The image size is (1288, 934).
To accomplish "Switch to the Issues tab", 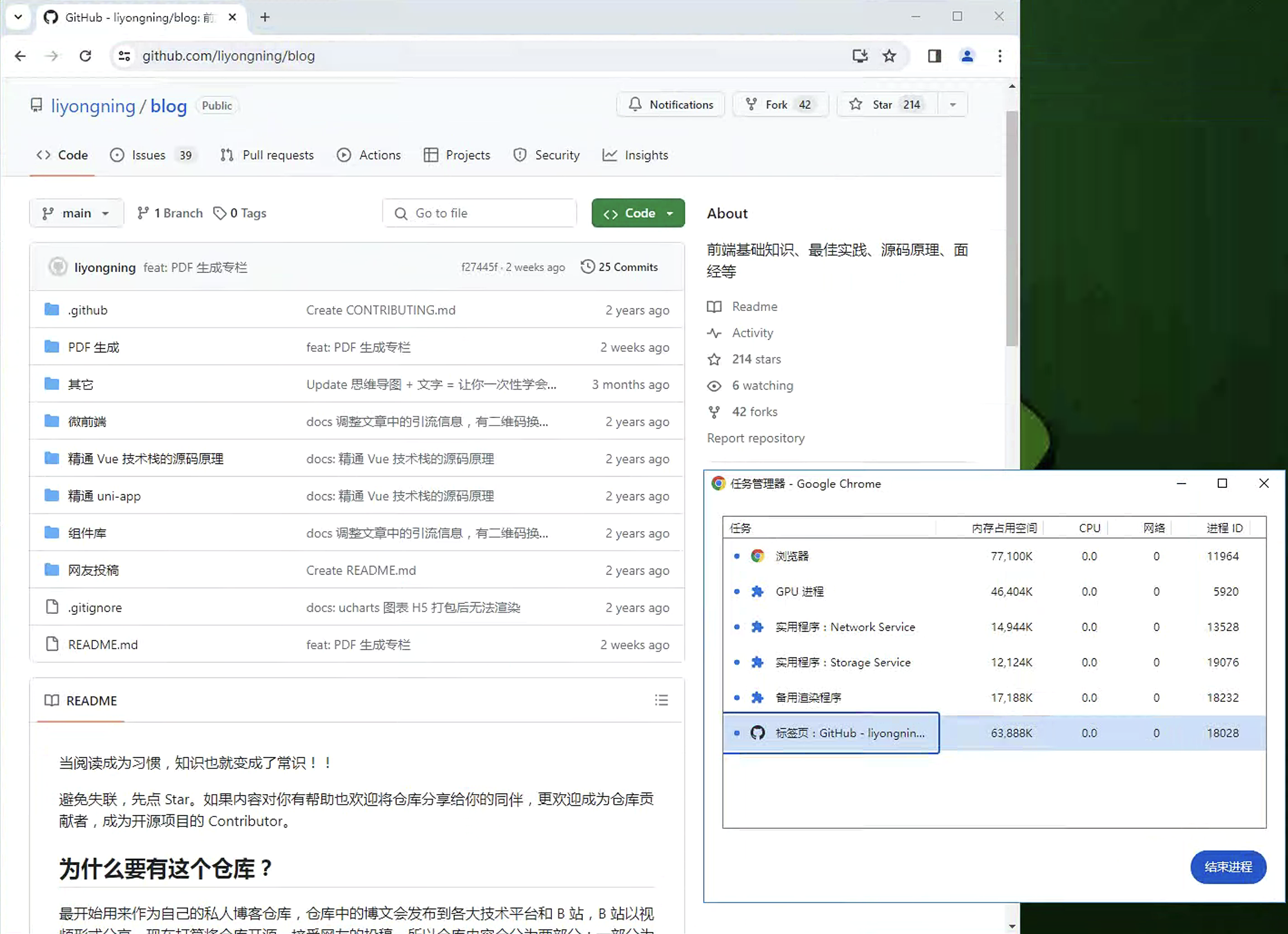I will point(148,155).
